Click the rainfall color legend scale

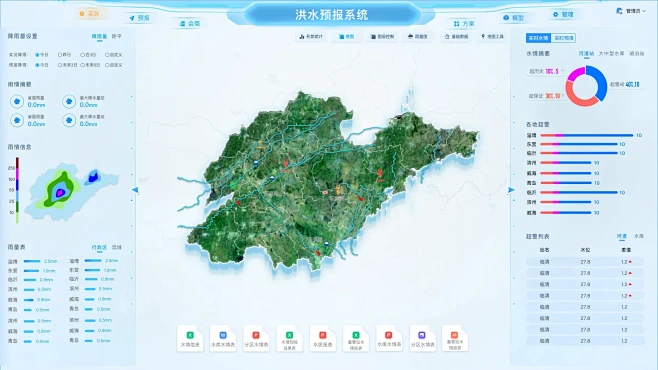[x=17, y=190]
